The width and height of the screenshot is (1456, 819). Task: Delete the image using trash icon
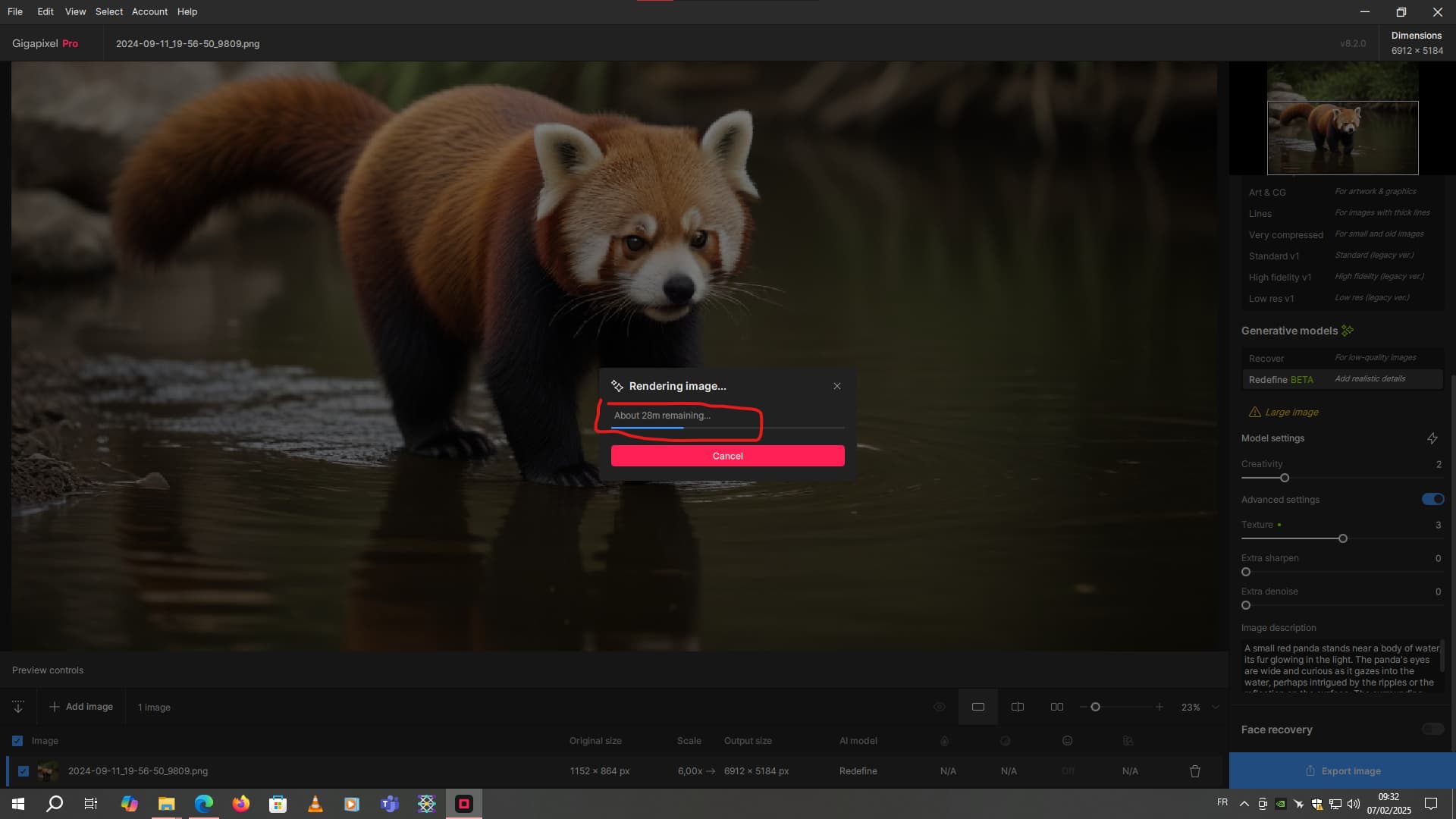click(x=1195, y=771)
